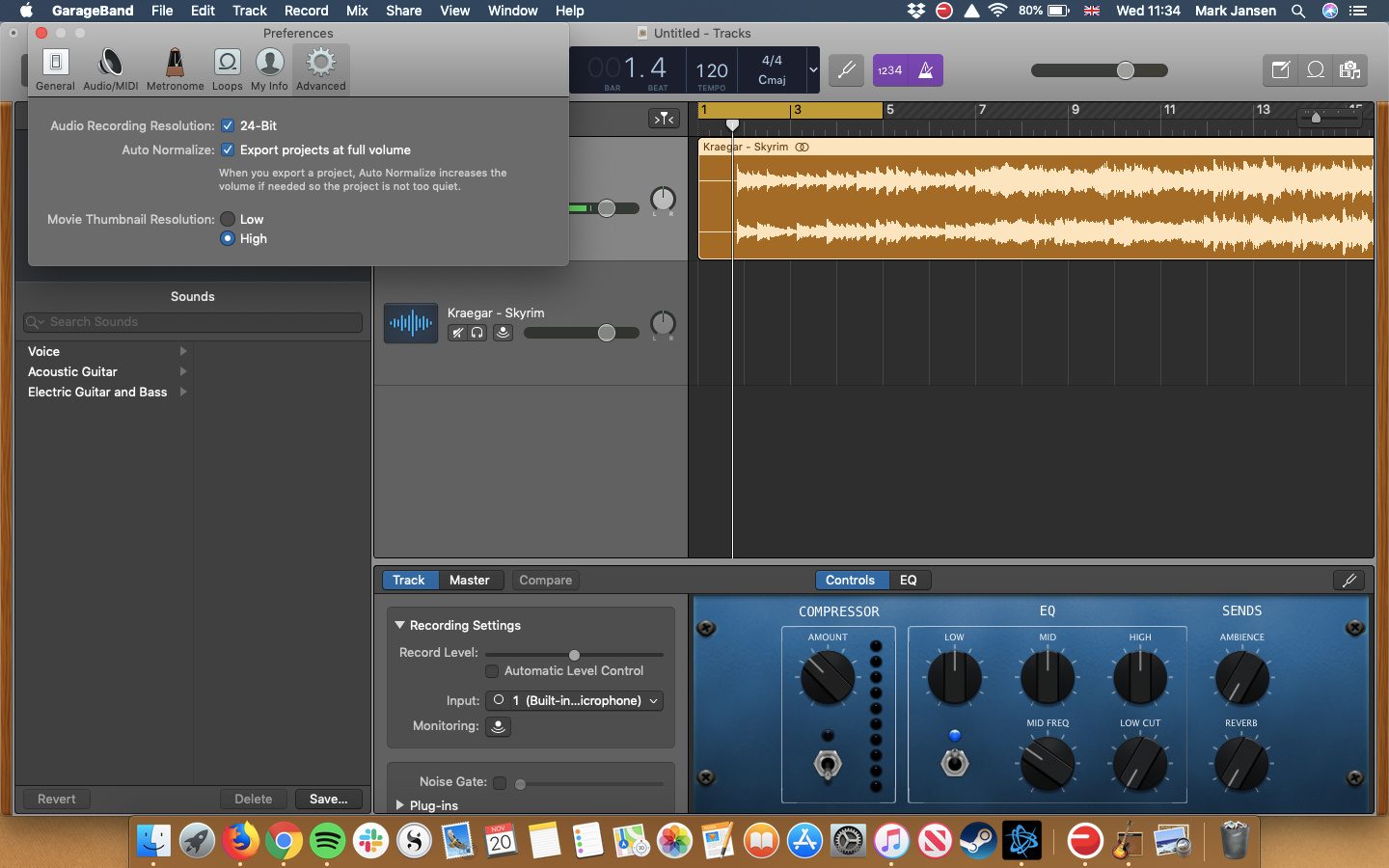Switch to the Master tab

click(469, 580)
